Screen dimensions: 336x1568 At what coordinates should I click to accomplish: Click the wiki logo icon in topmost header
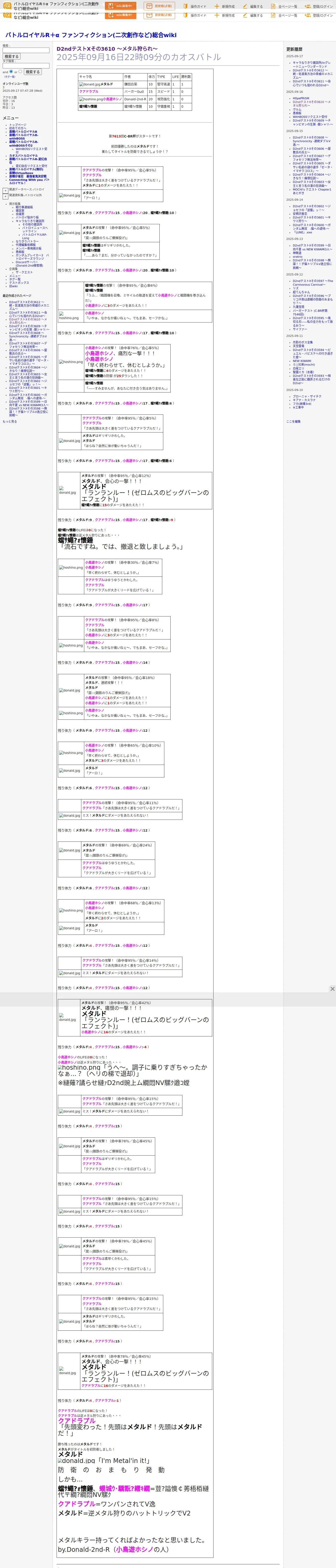click(7, 5)
